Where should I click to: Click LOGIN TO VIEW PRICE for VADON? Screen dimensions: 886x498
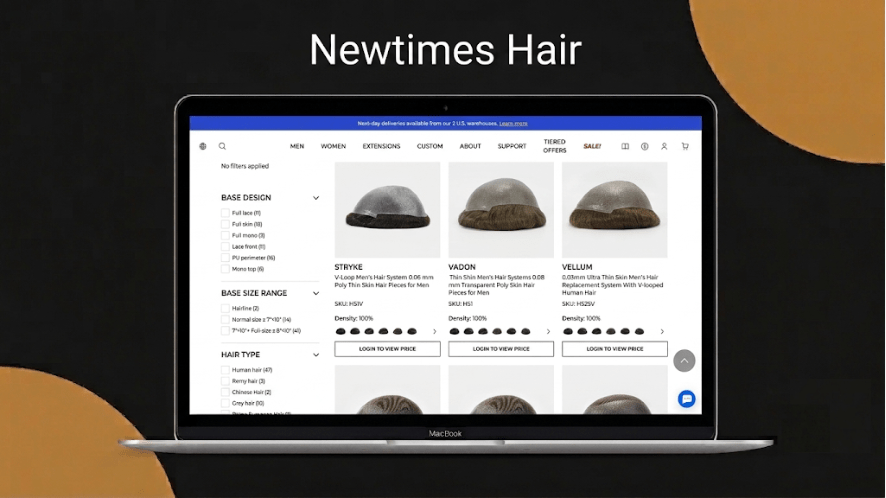point(501,349)
